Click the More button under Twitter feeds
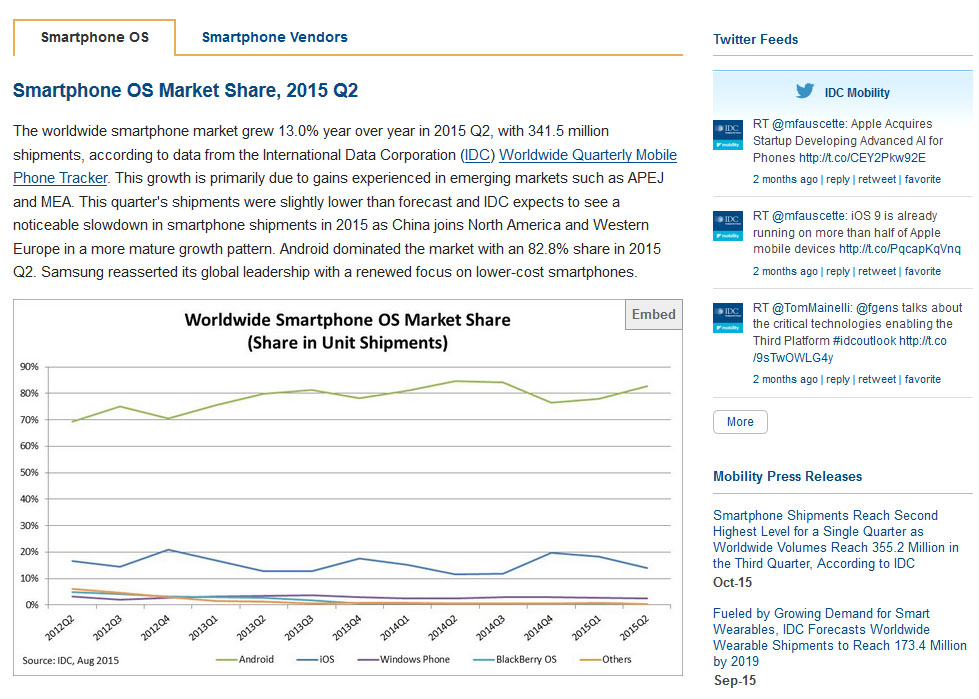This screenshot has width=979, height=699. pos(740,422)
